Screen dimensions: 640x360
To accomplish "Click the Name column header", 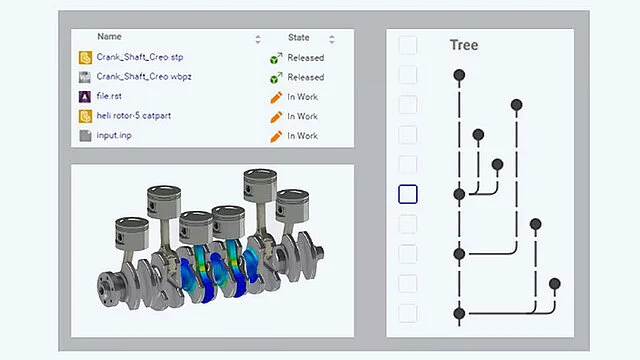I will [x=109, y=37].
